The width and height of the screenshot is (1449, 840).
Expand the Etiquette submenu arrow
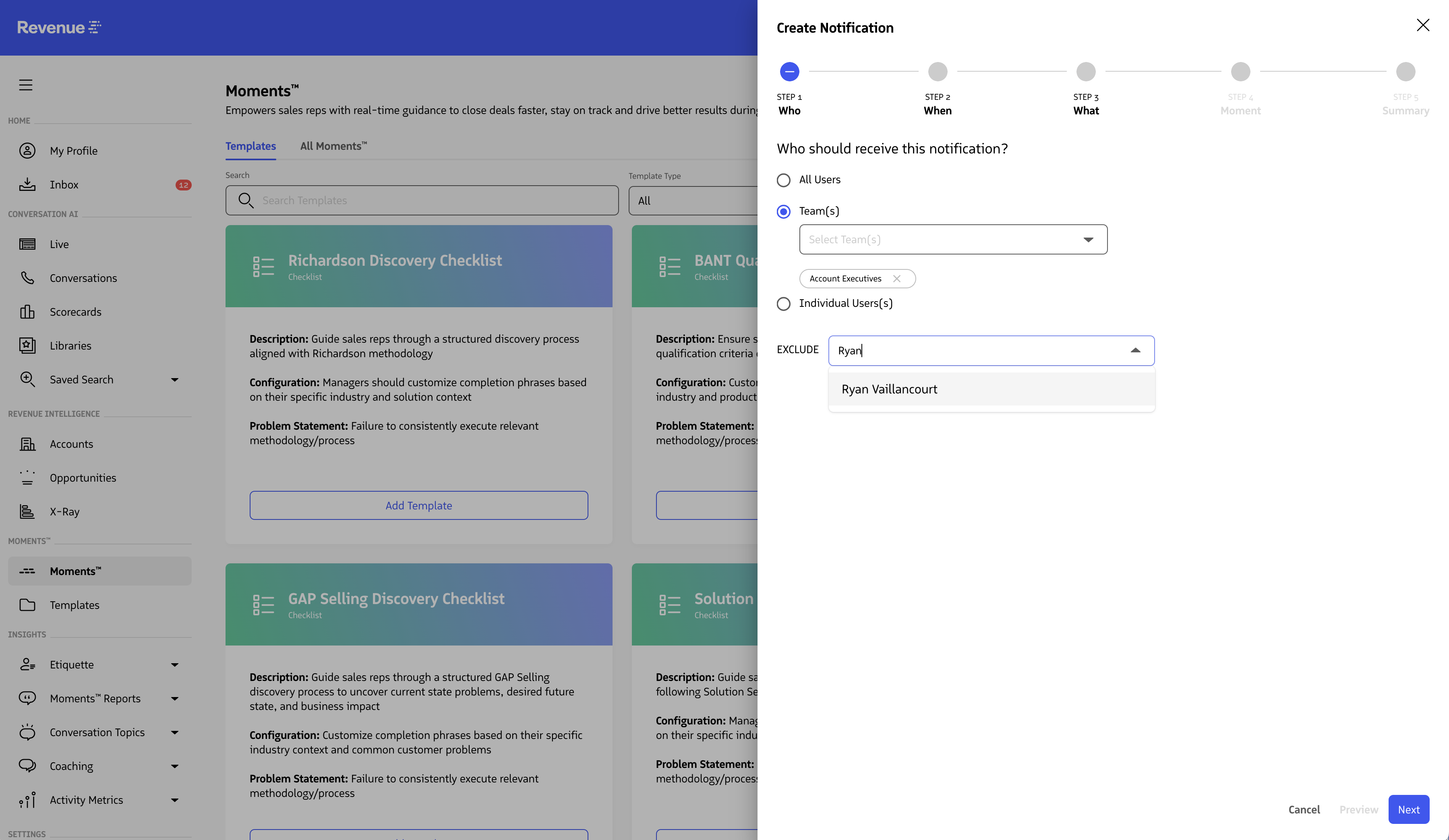point(175,665)
